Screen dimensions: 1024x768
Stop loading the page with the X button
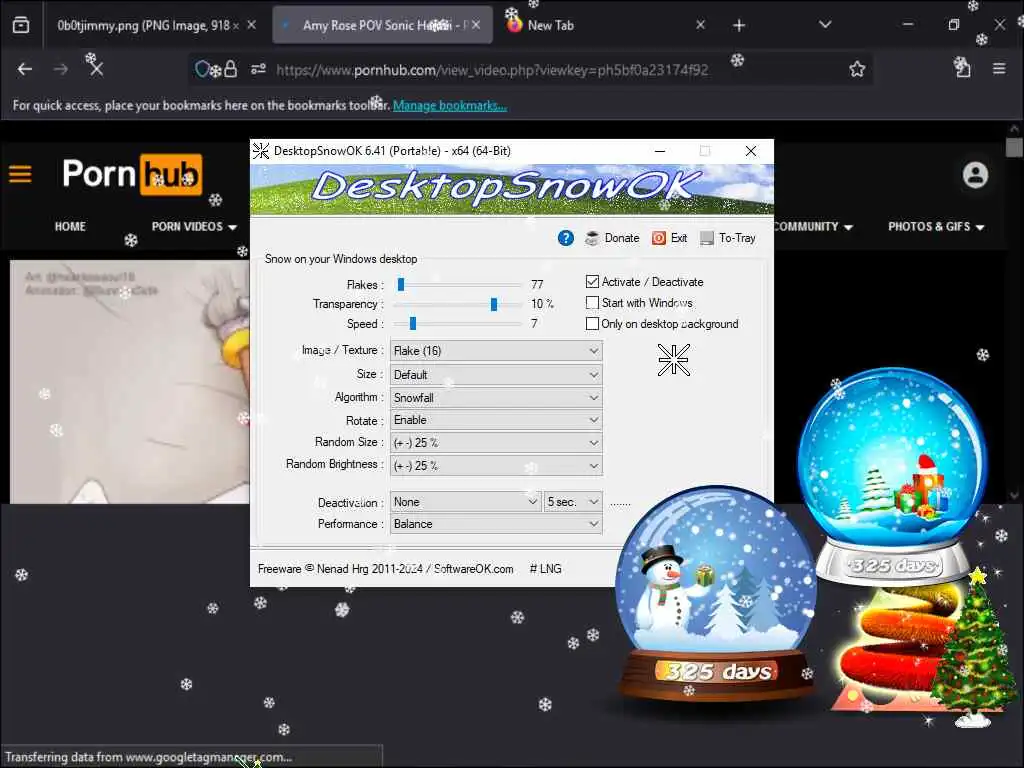(96, 68)
